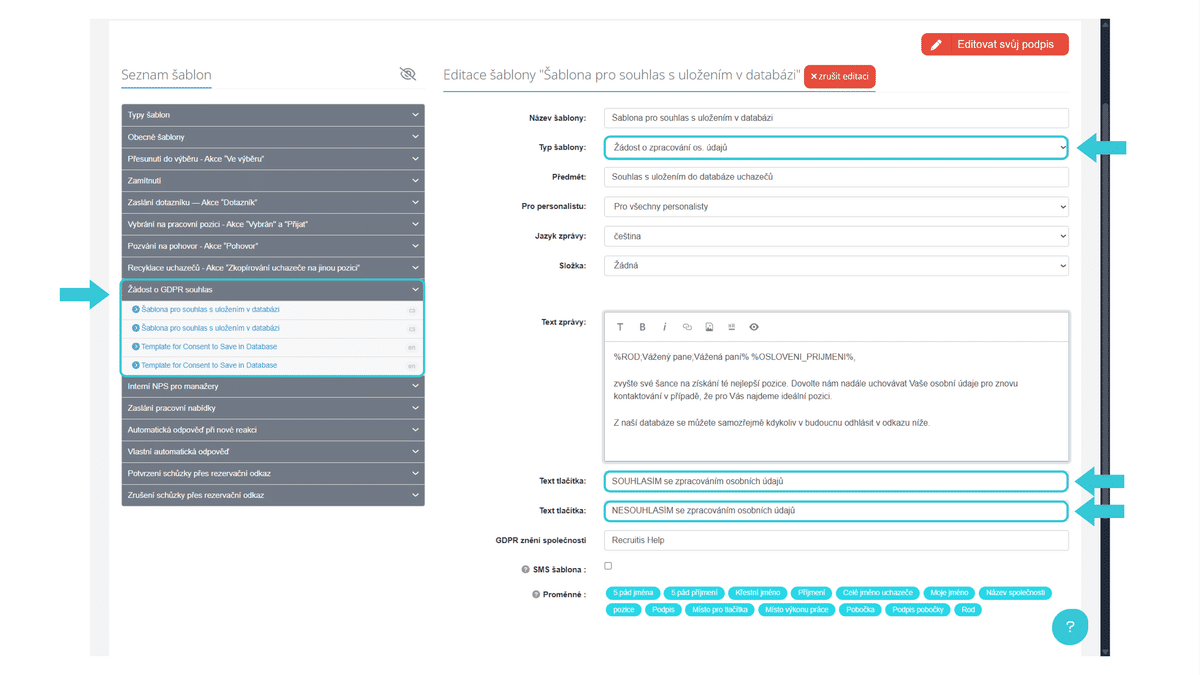Expand Pozvání na pohovor section
Screen dimensions: 1200x675
point(273,245)
